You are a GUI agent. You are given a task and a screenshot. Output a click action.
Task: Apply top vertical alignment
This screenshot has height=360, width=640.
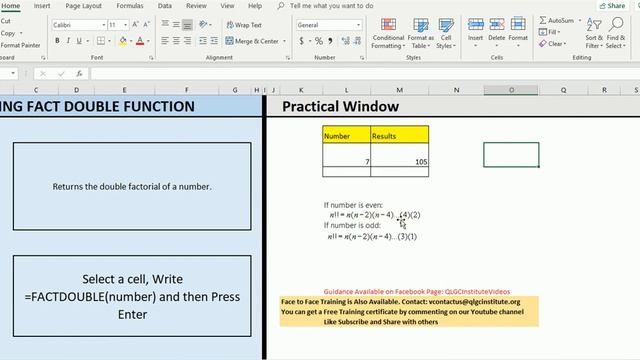(x=165, y=25)
